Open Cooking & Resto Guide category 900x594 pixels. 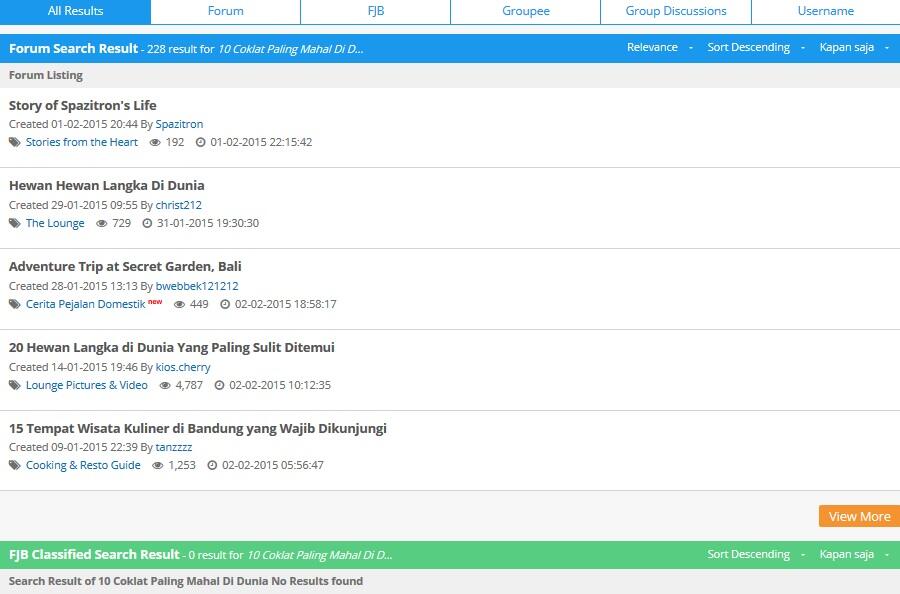point(83,465)
